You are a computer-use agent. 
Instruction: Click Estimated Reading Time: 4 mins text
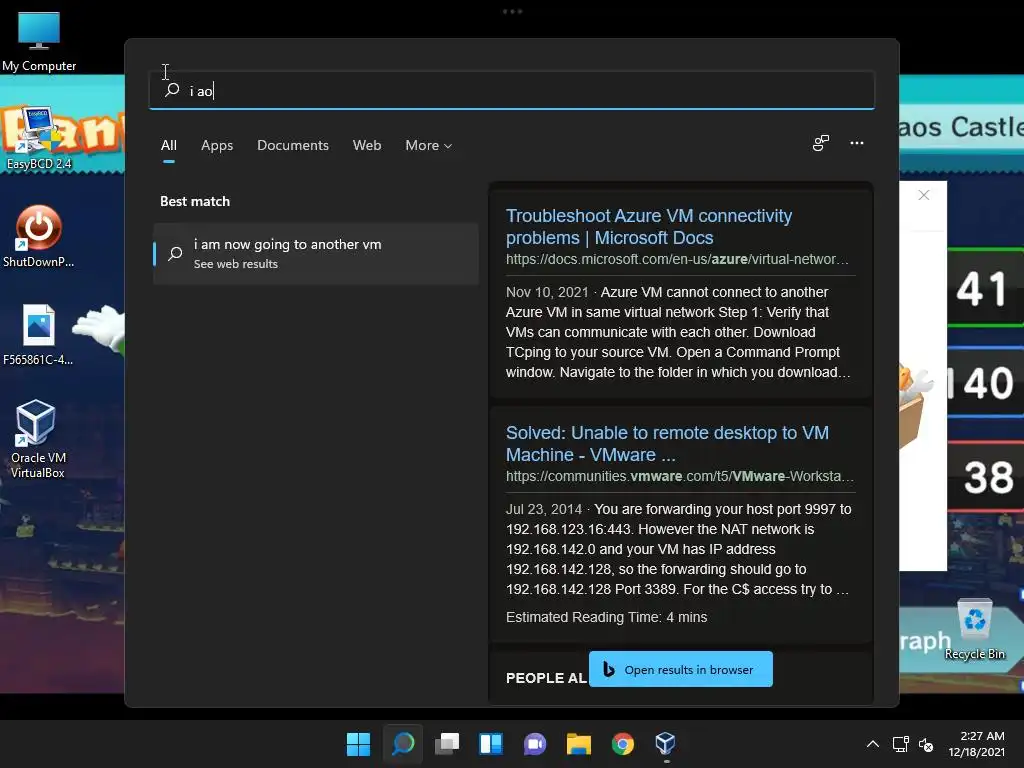point(606,617)
